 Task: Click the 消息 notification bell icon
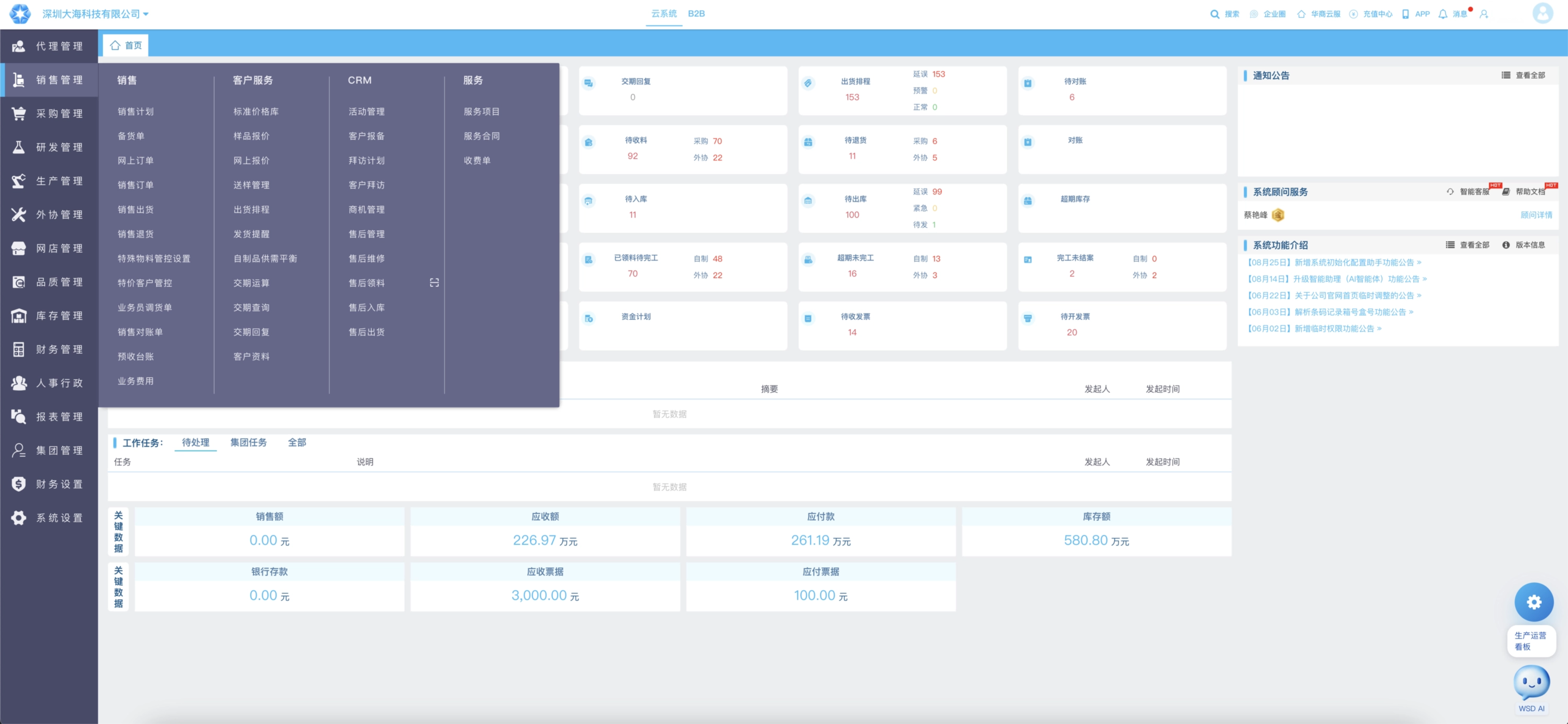pyautogui.click(x=1442, y=14)
